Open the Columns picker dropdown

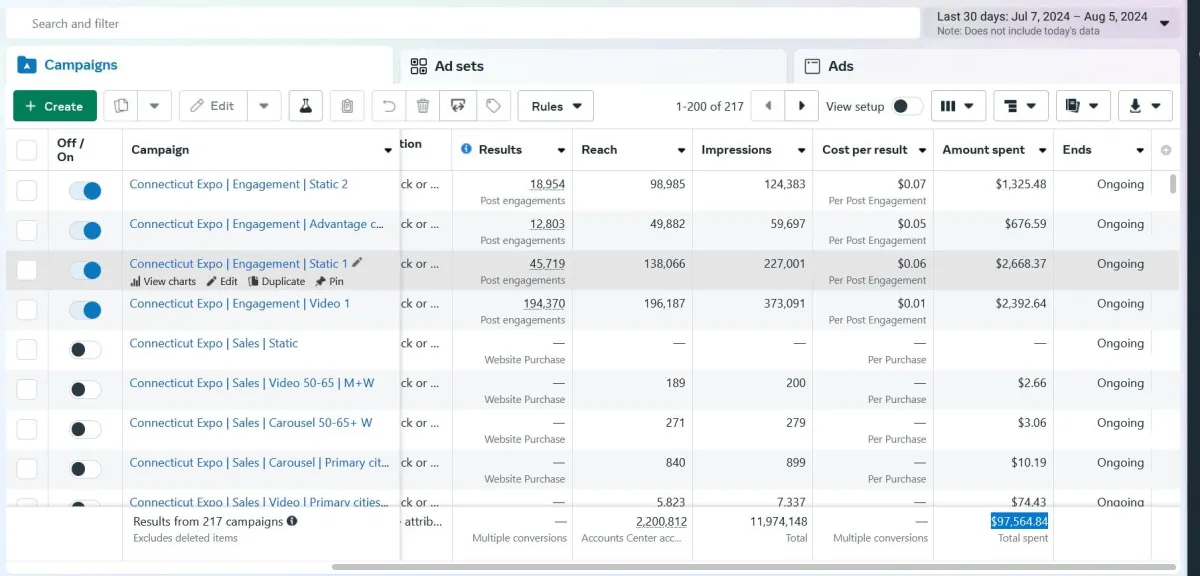pos(958,106)
